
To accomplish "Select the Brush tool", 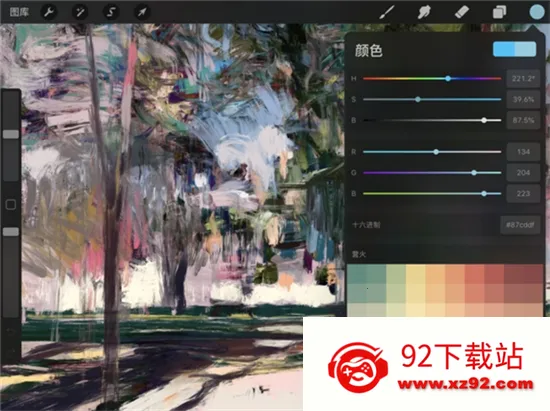I will point(387,12).
